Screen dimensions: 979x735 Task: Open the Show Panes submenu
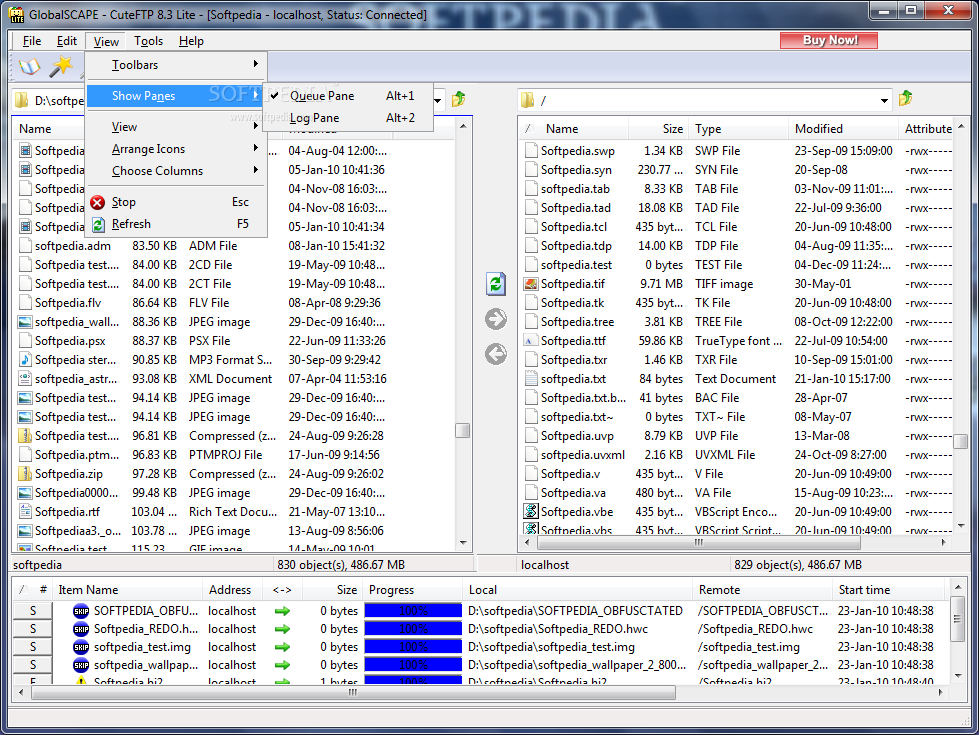[176, 96]
